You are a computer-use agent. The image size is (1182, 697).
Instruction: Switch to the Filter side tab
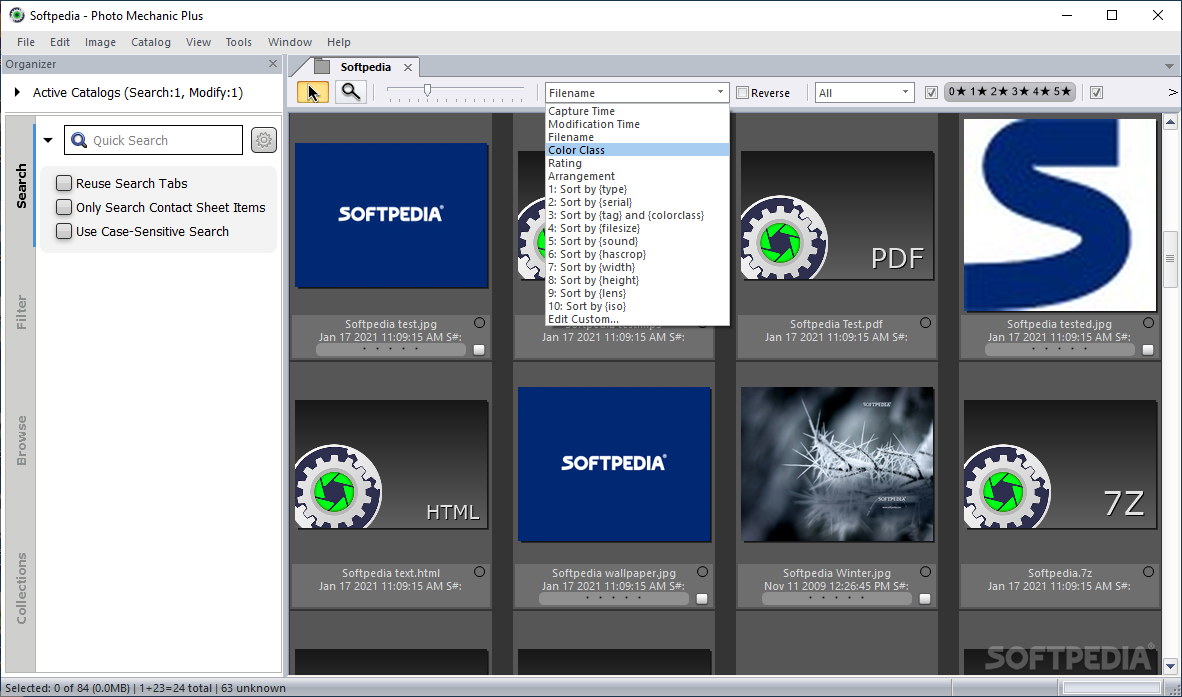[x=21, y=312]
